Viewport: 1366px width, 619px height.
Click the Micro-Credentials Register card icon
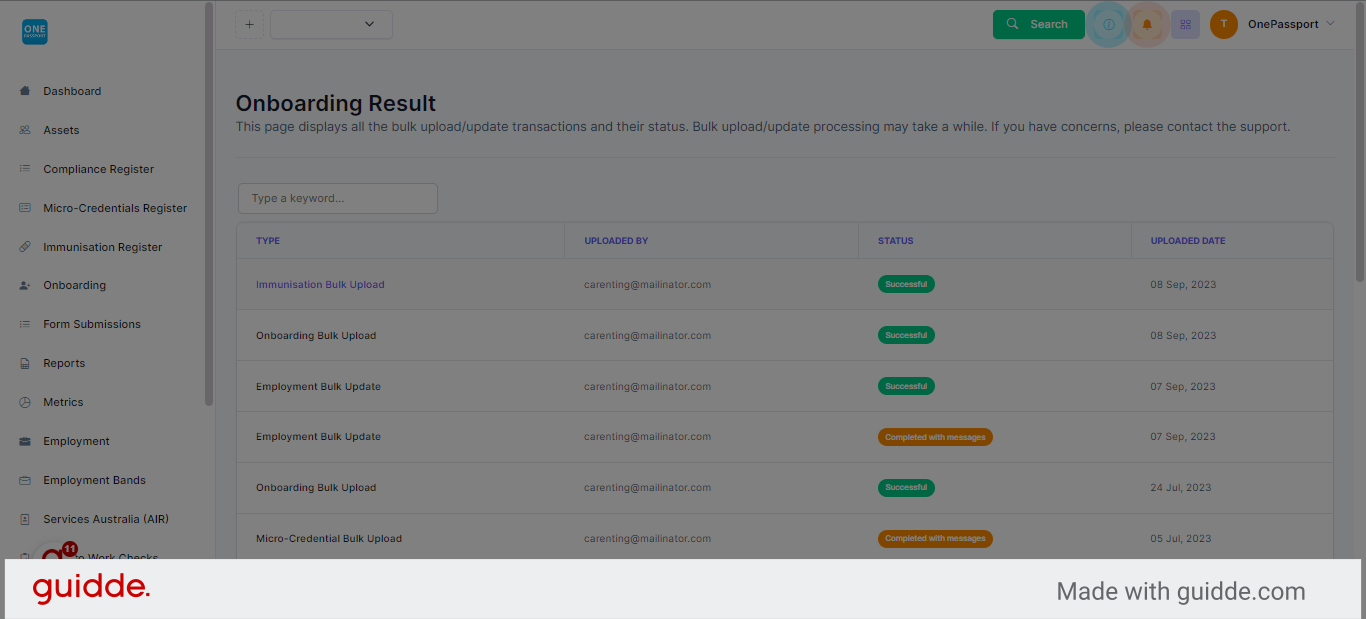coord(25,208)
